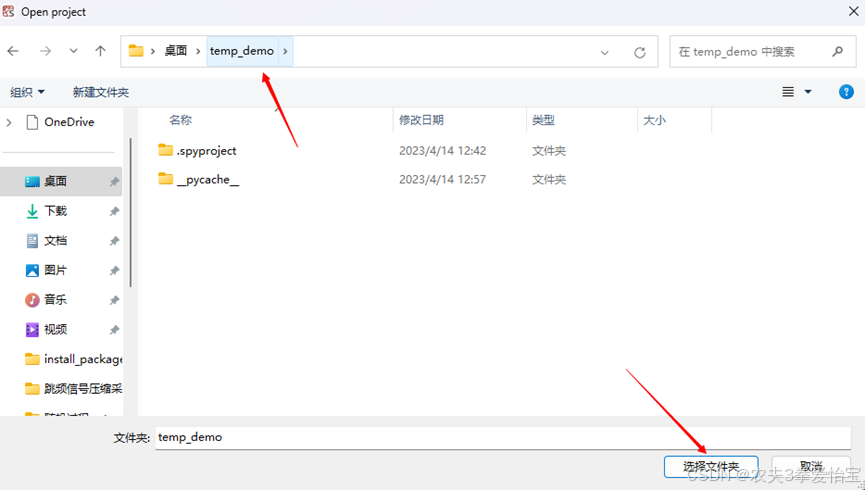The height and width of the screenshot is (490, 865).
Task: Open the help icon
Action: point(846,92)
